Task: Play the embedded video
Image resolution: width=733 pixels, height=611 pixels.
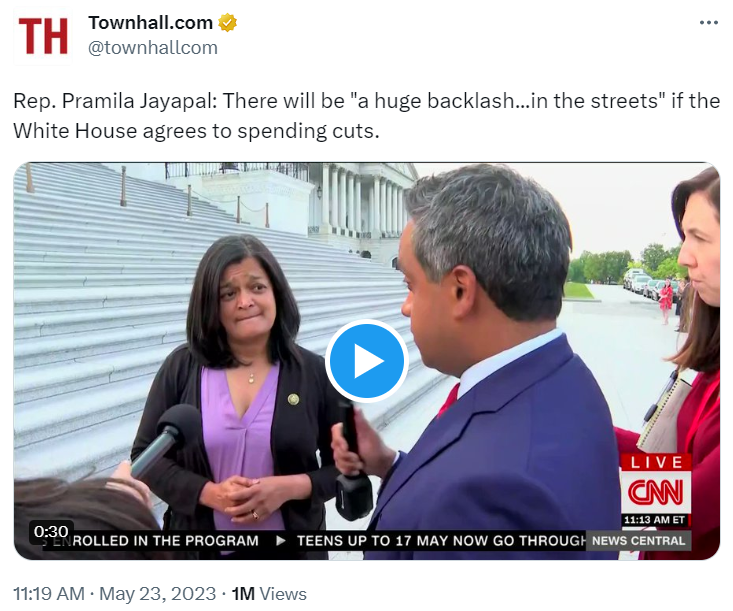Action: pyautogui.click(x=367, y=360)
